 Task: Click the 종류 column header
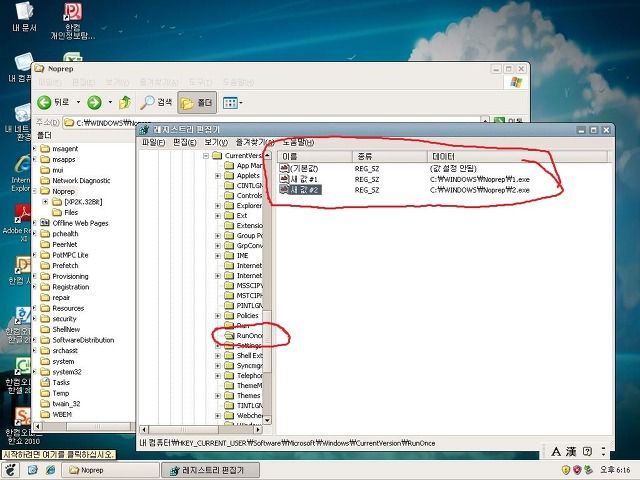coord(390,156)
